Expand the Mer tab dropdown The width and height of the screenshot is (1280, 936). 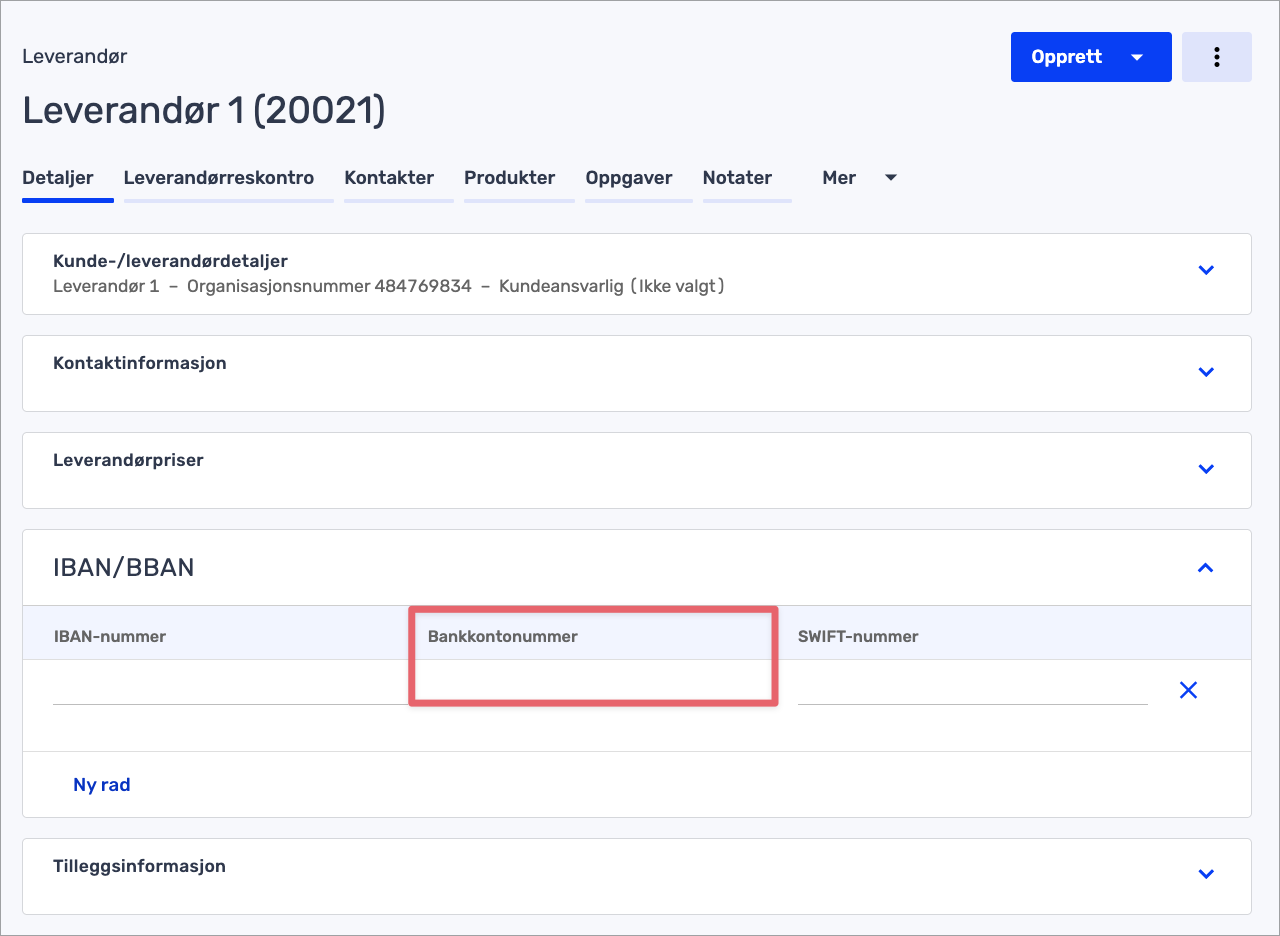tap(859, 178)
